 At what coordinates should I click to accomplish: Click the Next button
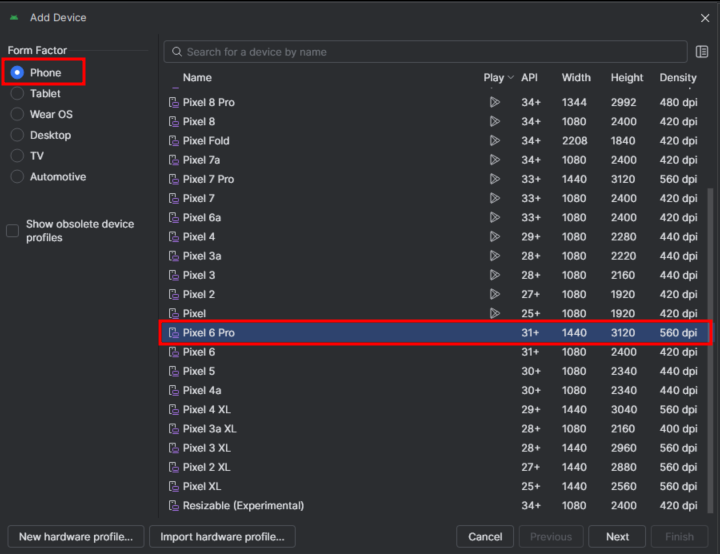point(617,537)
